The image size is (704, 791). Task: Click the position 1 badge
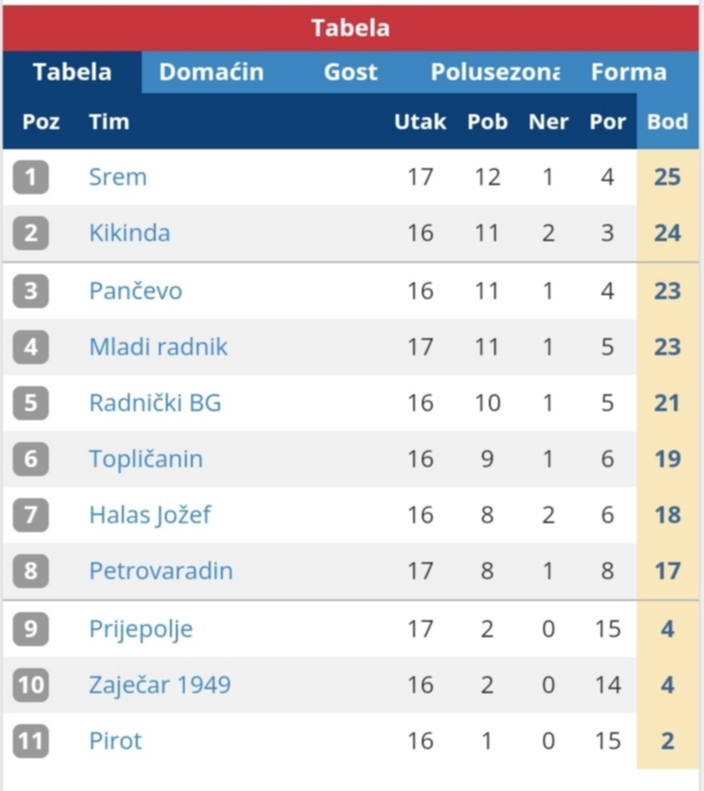[x=31, y=177]
